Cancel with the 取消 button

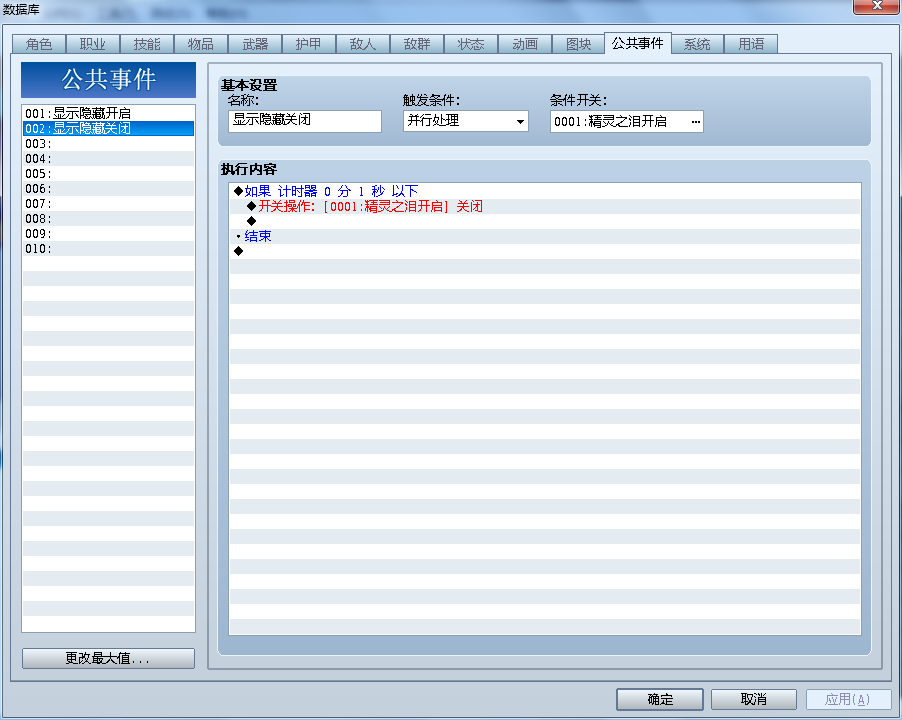754,699
